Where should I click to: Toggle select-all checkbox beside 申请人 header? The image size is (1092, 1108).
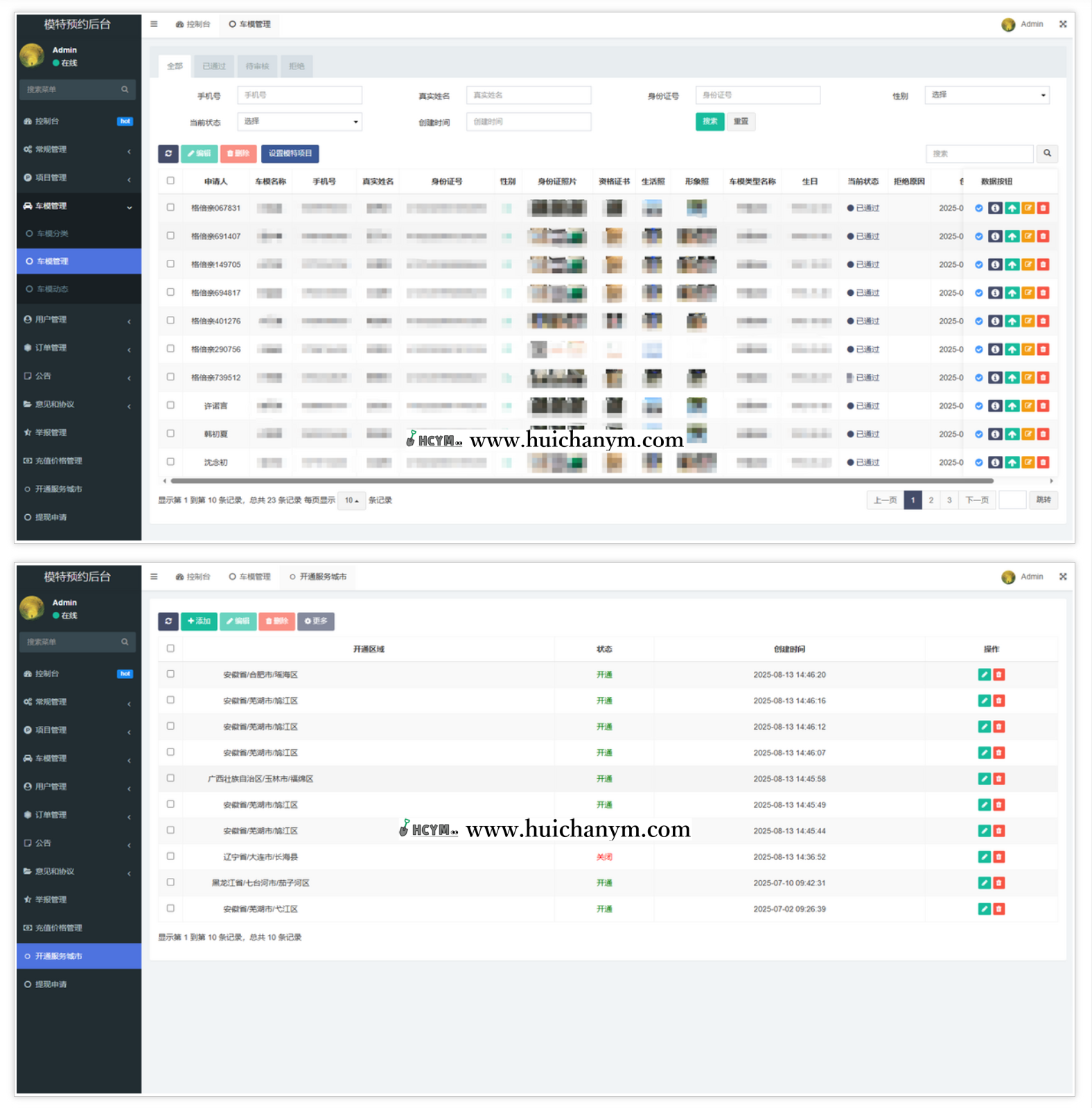click(170, 181)
